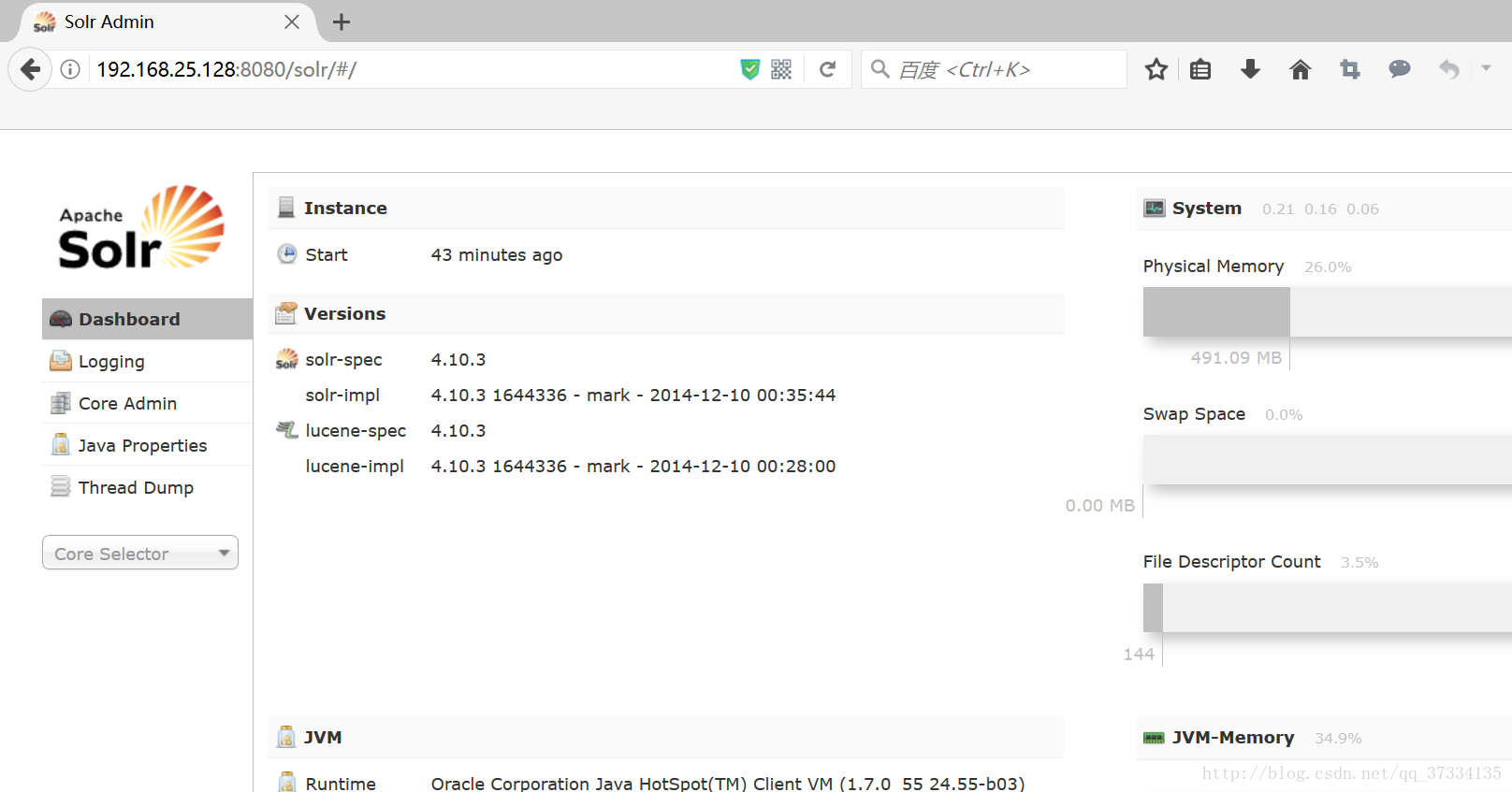The image size is (1512, 792).
Task: Click the Dashboard gauge icon
Action: [x=61, y=319]
